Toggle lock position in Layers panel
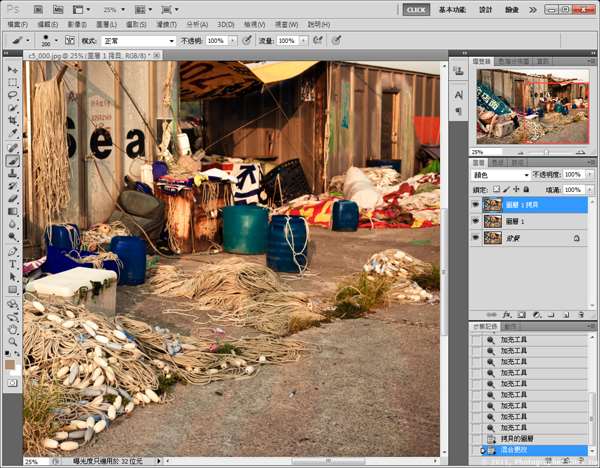This screenshot has width=600, height=468. 517,189
